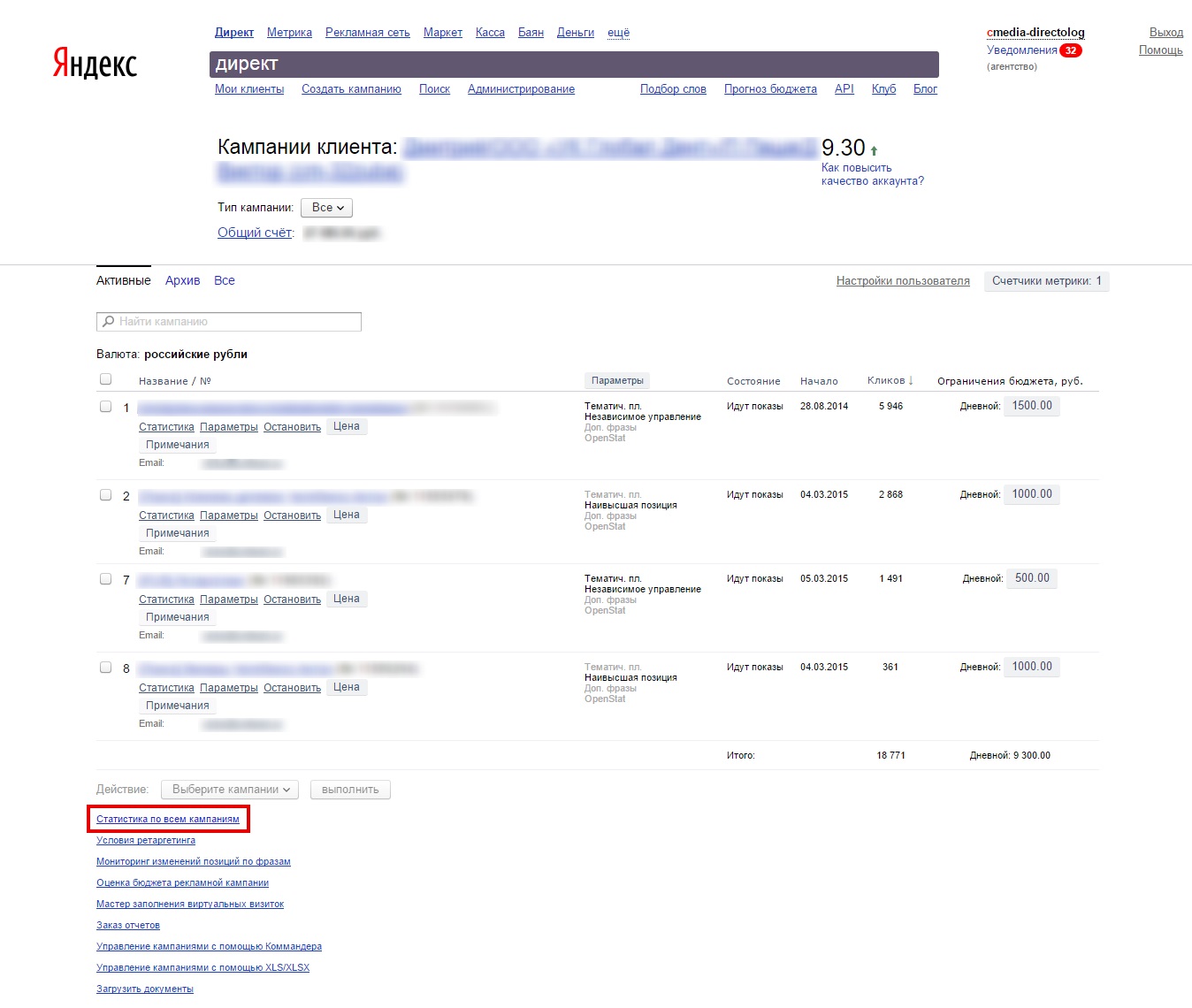
Task: Toggle the select-all campaigns checkbox
Action: 106,379
